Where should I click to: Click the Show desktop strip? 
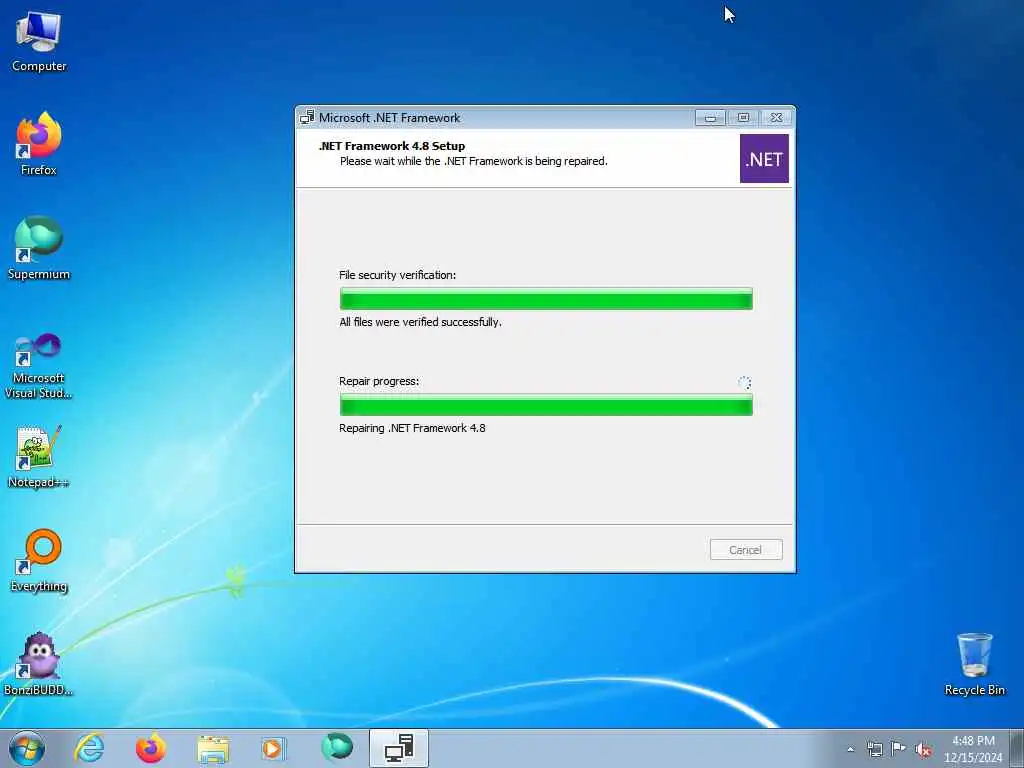pyautogui.click(x=1017, y=748)
